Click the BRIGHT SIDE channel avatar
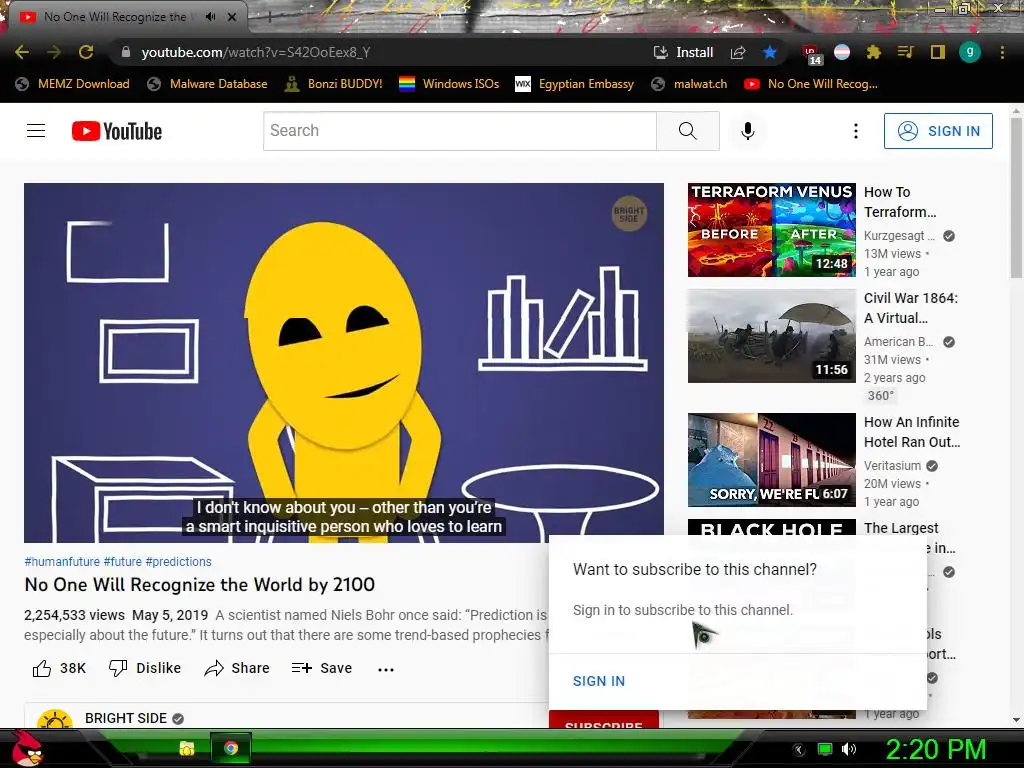Image resolution: width=1024 pixels, height=768 pixels. coord(55,719)
